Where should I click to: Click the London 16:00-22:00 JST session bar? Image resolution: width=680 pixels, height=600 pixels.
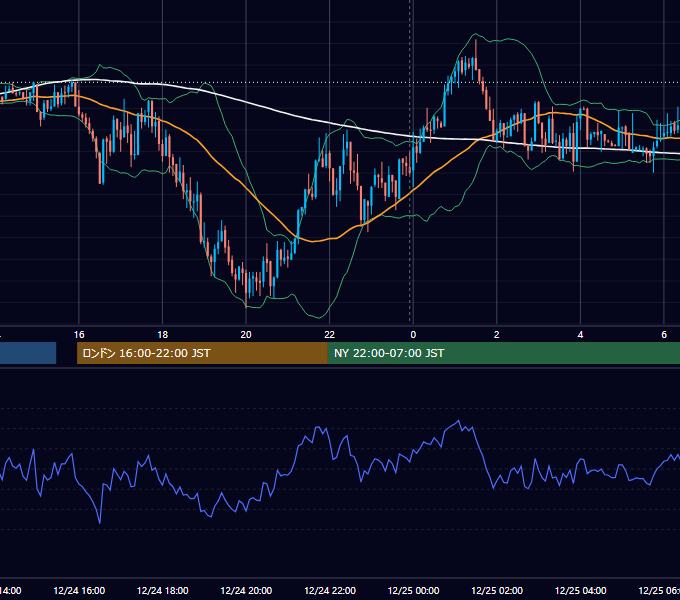202,353
